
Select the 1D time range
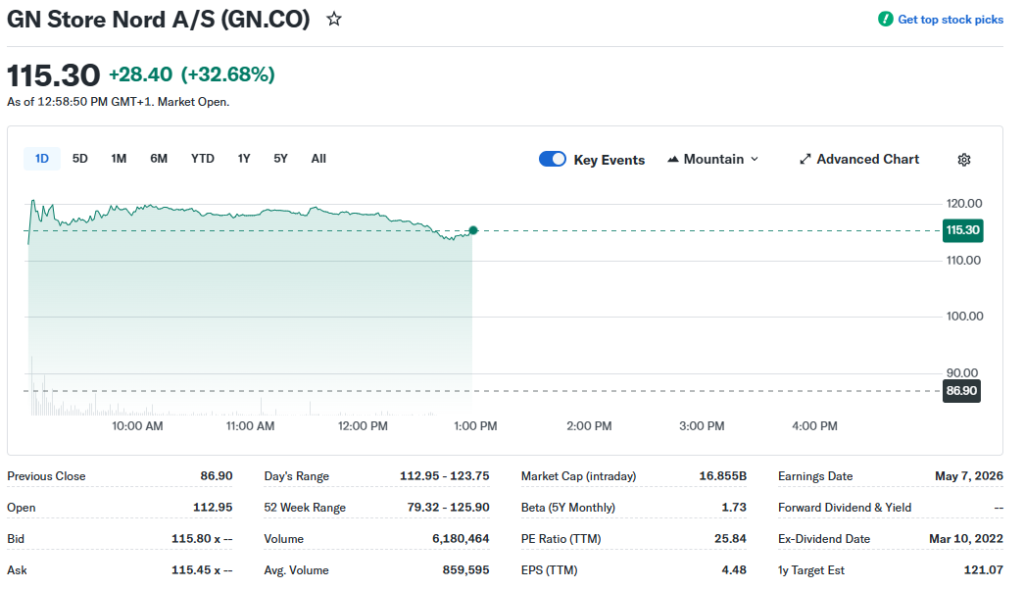[x=42, y=159]
